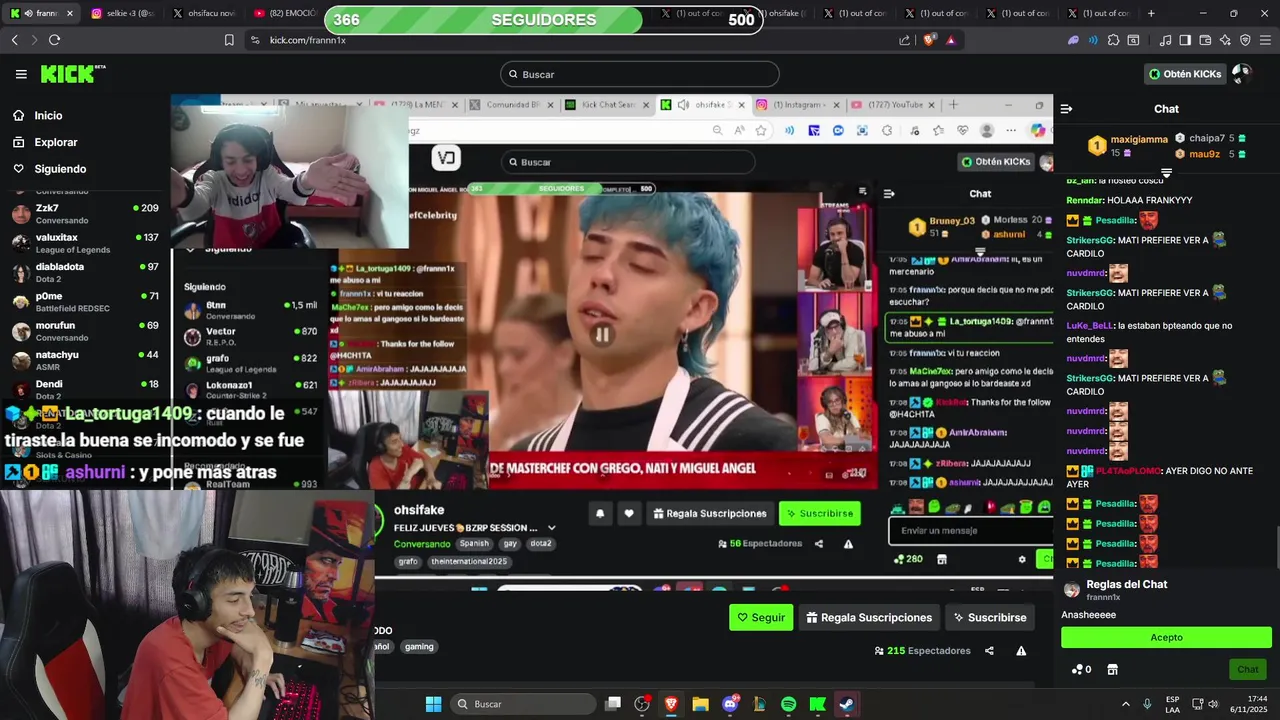
Task: Collapse the chat panel arrow icon
Action: click(1066, 109)
